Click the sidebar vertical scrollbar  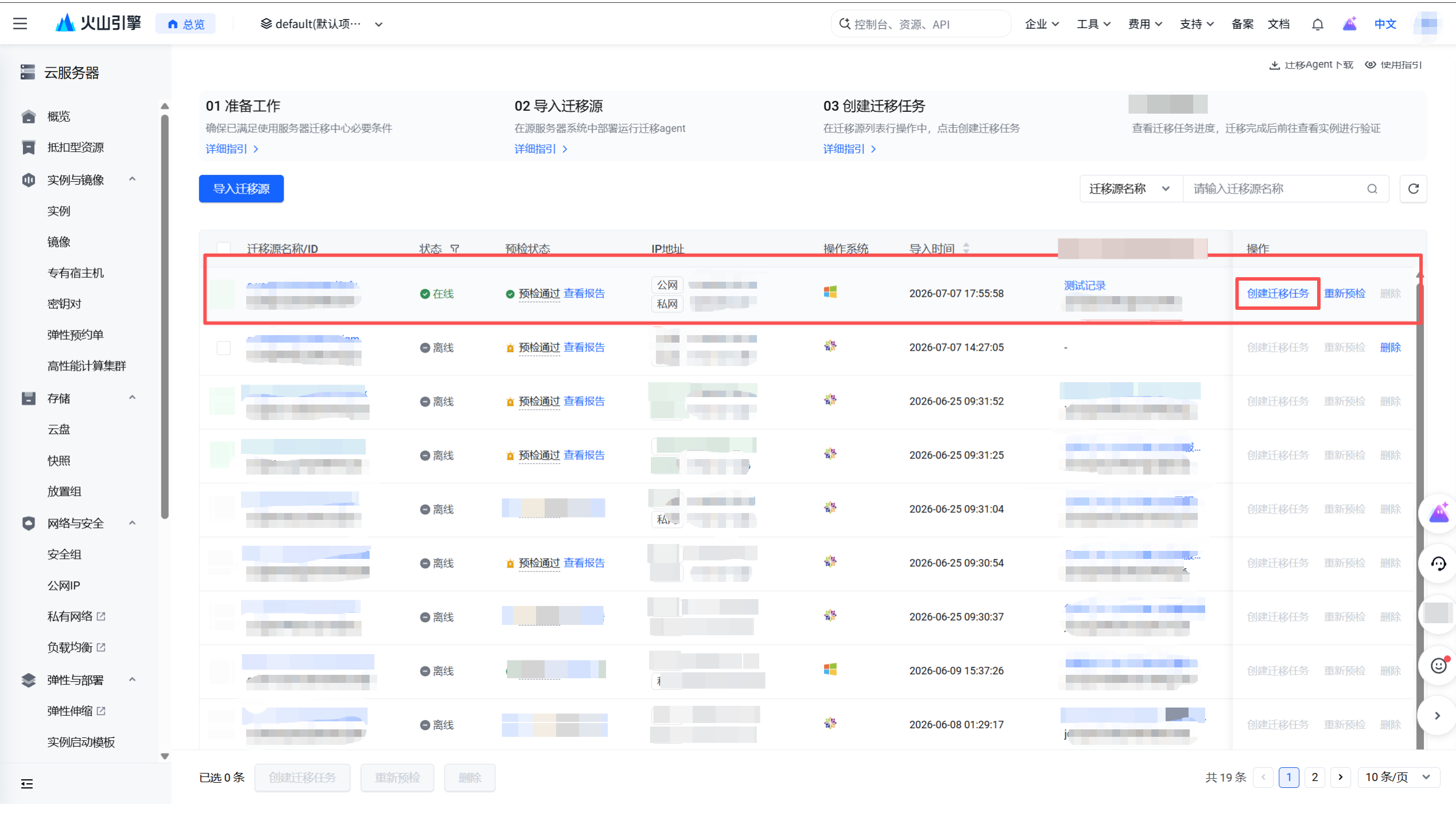[165, 316]
